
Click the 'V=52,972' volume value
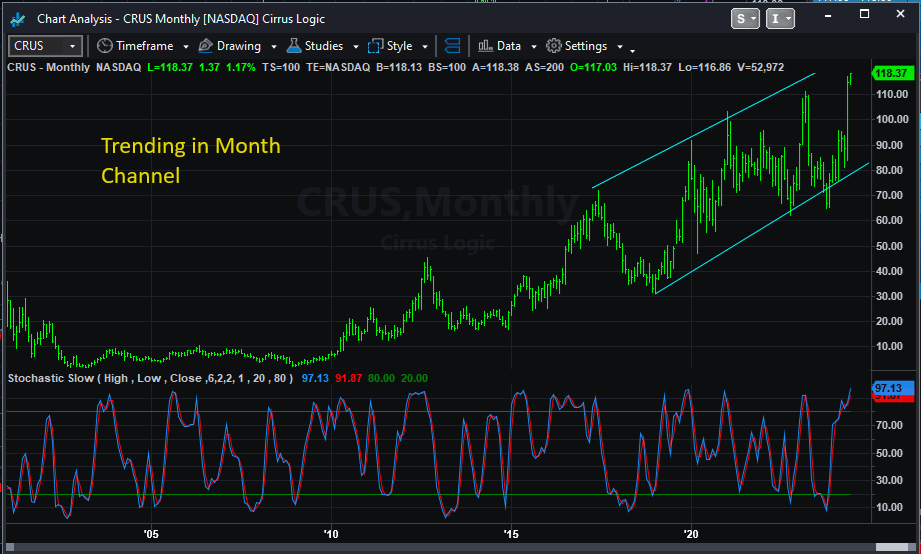point(761,67)
